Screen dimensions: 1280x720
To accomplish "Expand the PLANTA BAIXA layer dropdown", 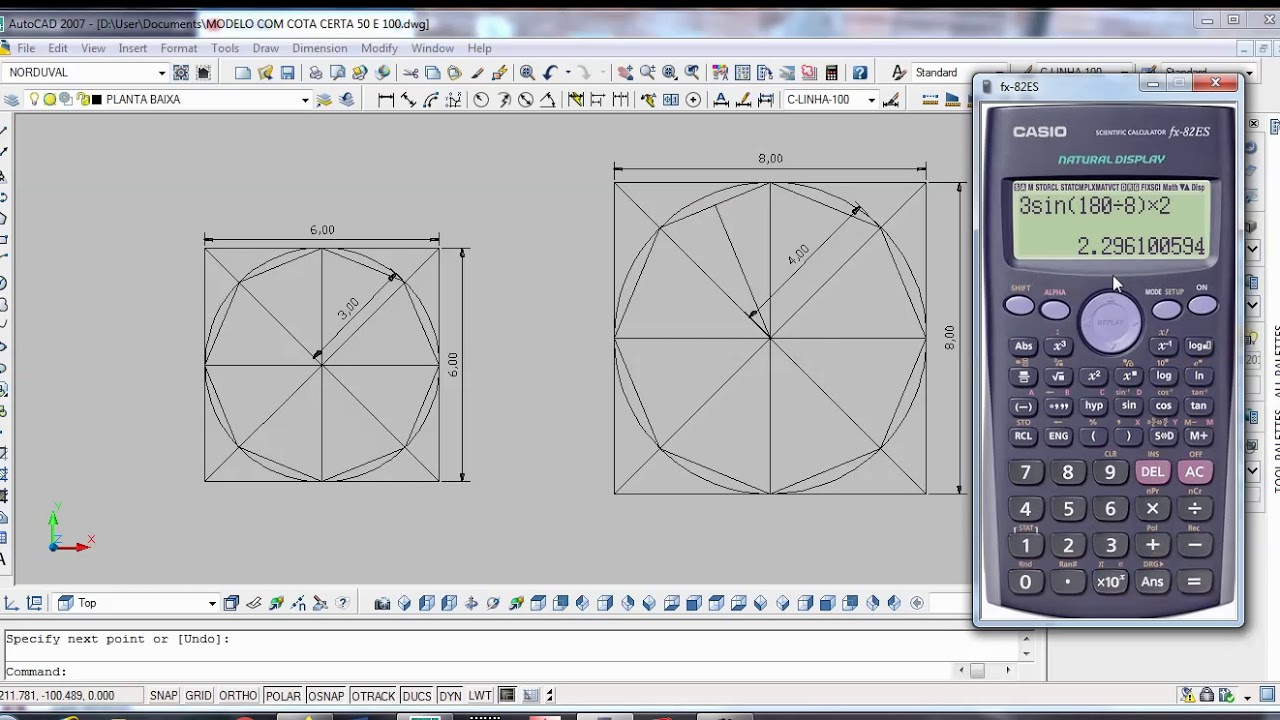I will click(x=305, y=100).
